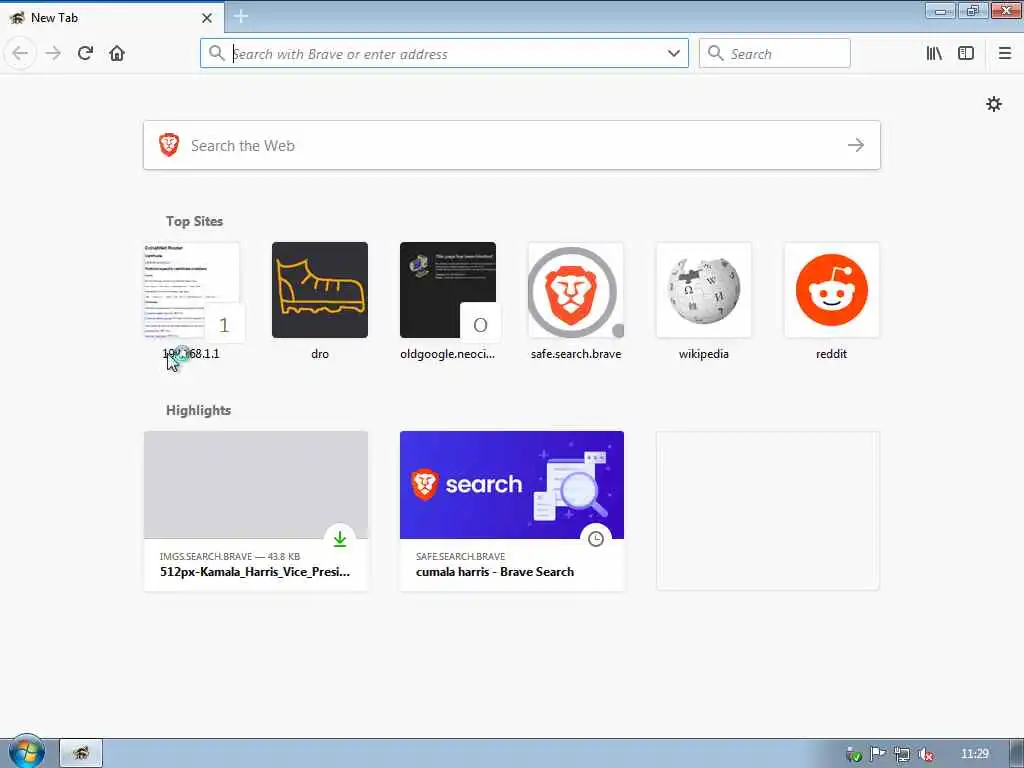The image size is (1024, 768).
Task: Click the 'Highlights' section heading
Action: 199,410
